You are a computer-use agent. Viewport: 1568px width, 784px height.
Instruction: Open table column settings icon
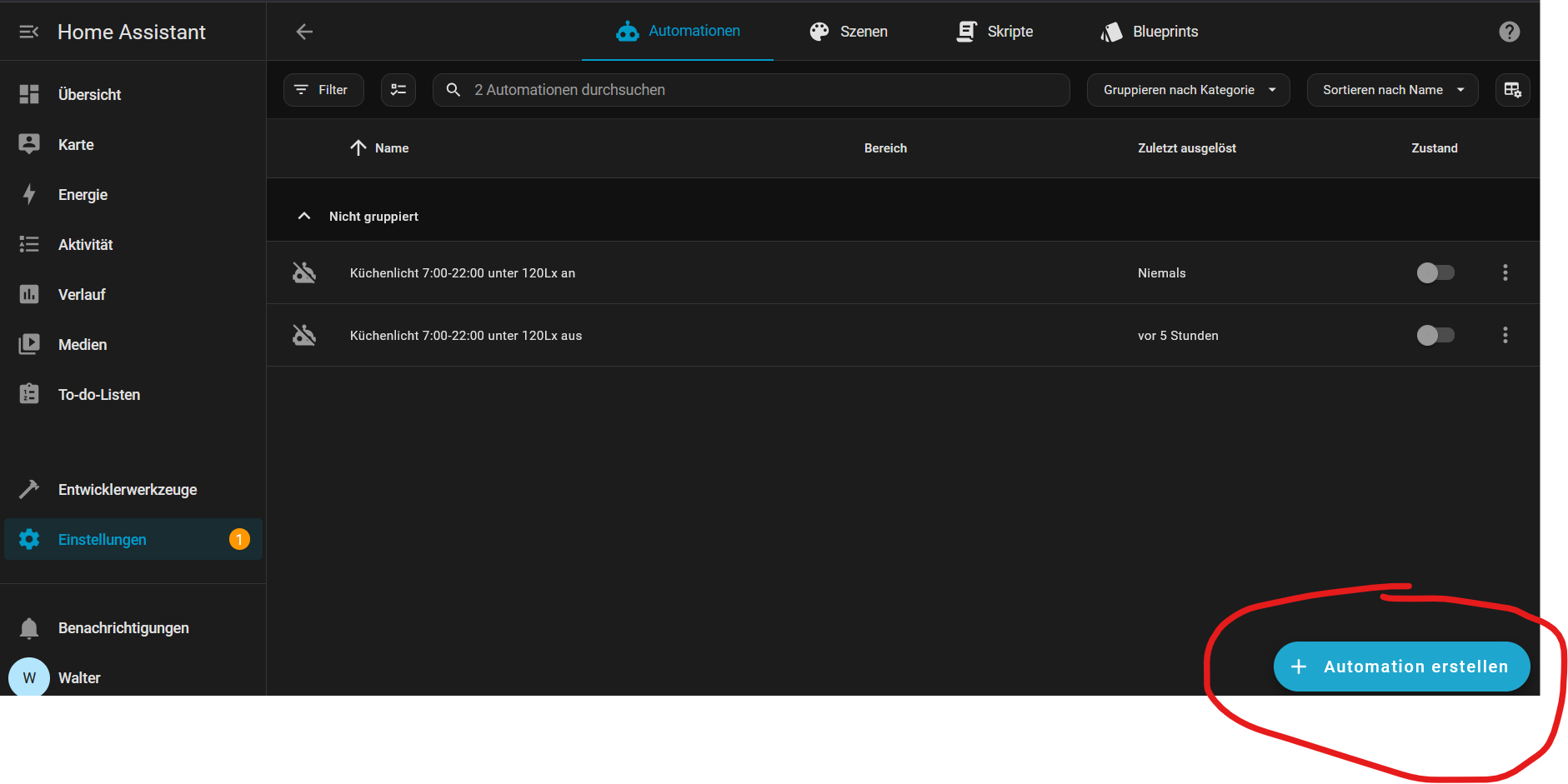[1512, 90]
